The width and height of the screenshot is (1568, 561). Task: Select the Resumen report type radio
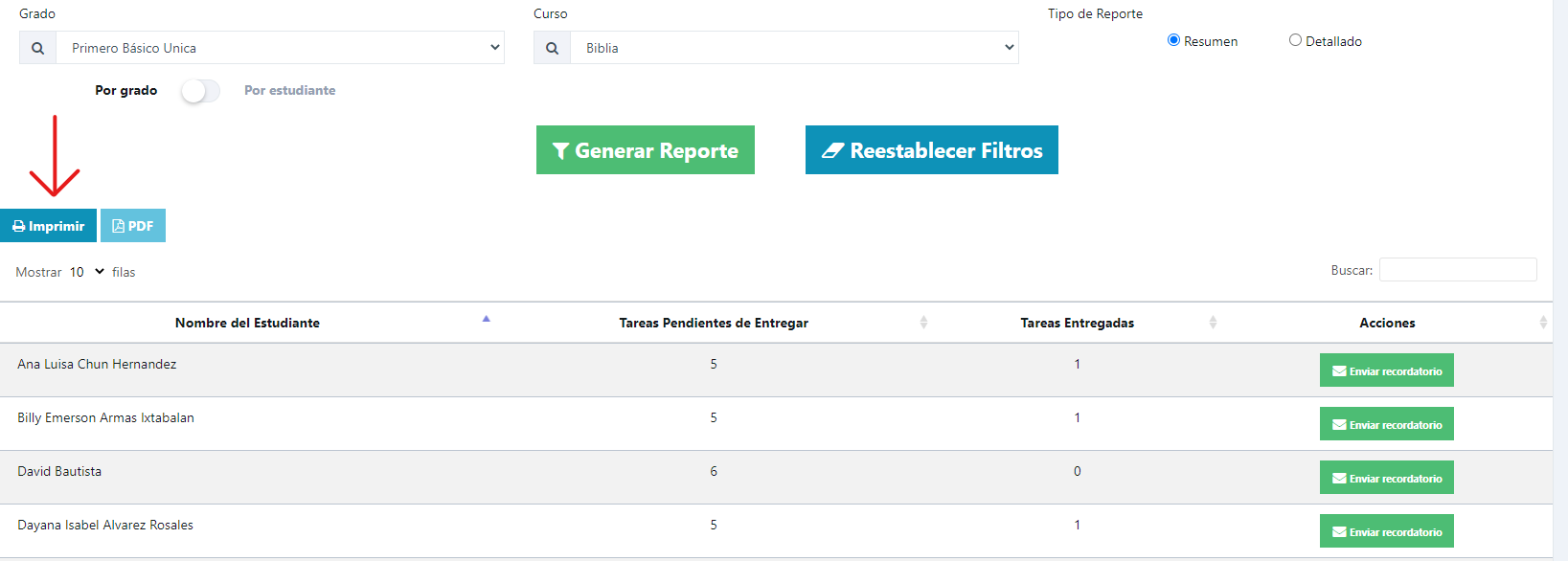[1173, 40]
